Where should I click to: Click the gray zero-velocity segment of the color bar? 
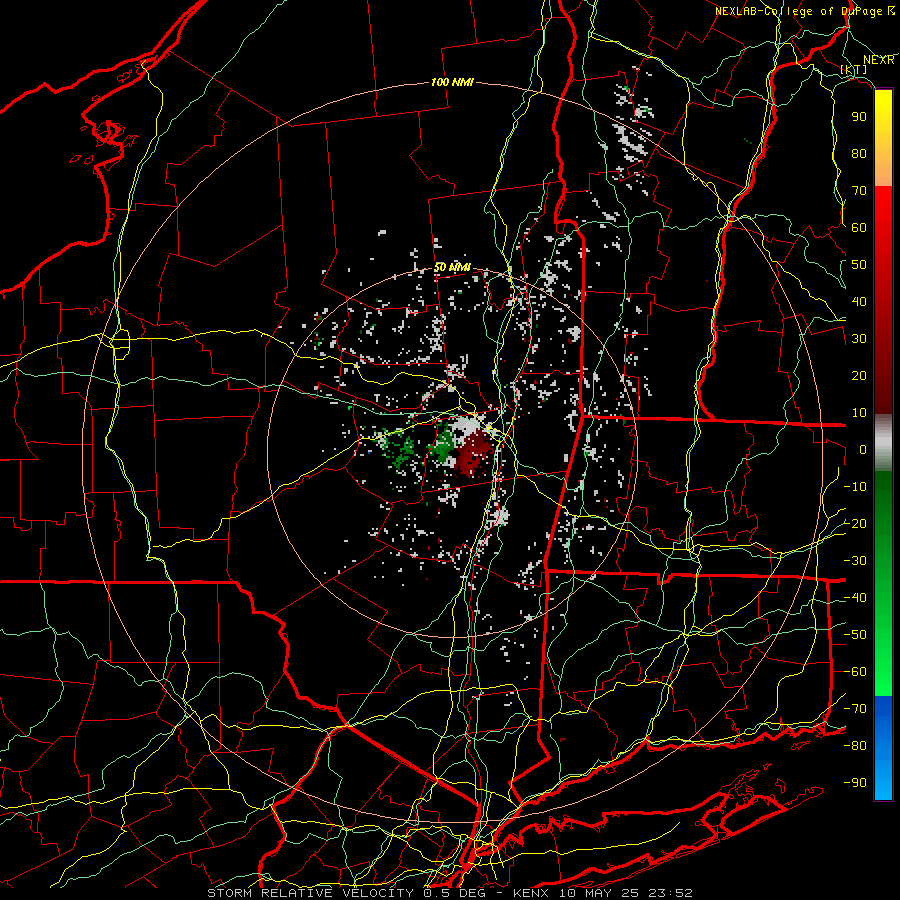point(883,443)
